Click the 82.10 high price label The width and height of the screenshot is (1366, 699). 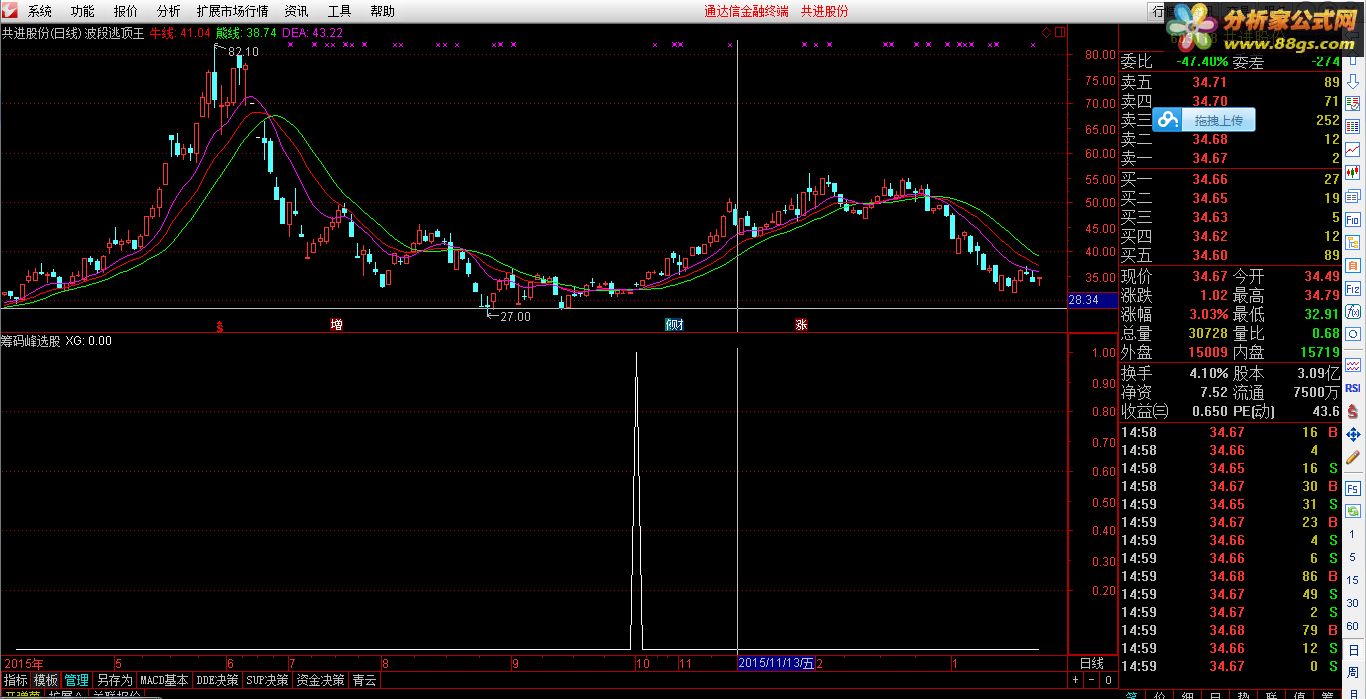(x=244, y=51)
